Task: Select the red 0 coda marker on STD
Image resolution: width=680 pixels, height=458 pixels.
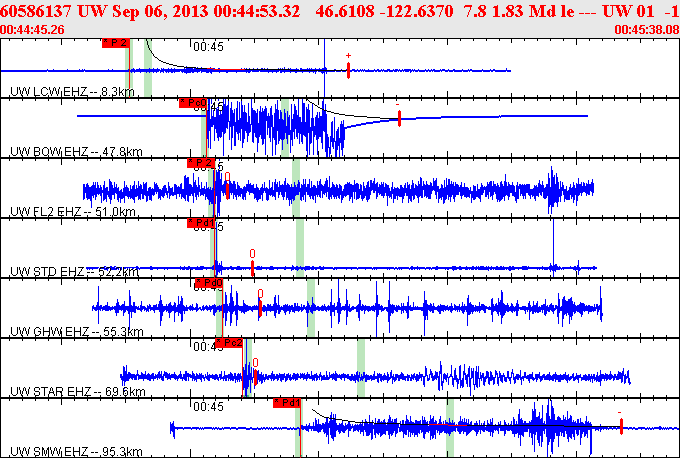Action: click(x=252, y=263)
